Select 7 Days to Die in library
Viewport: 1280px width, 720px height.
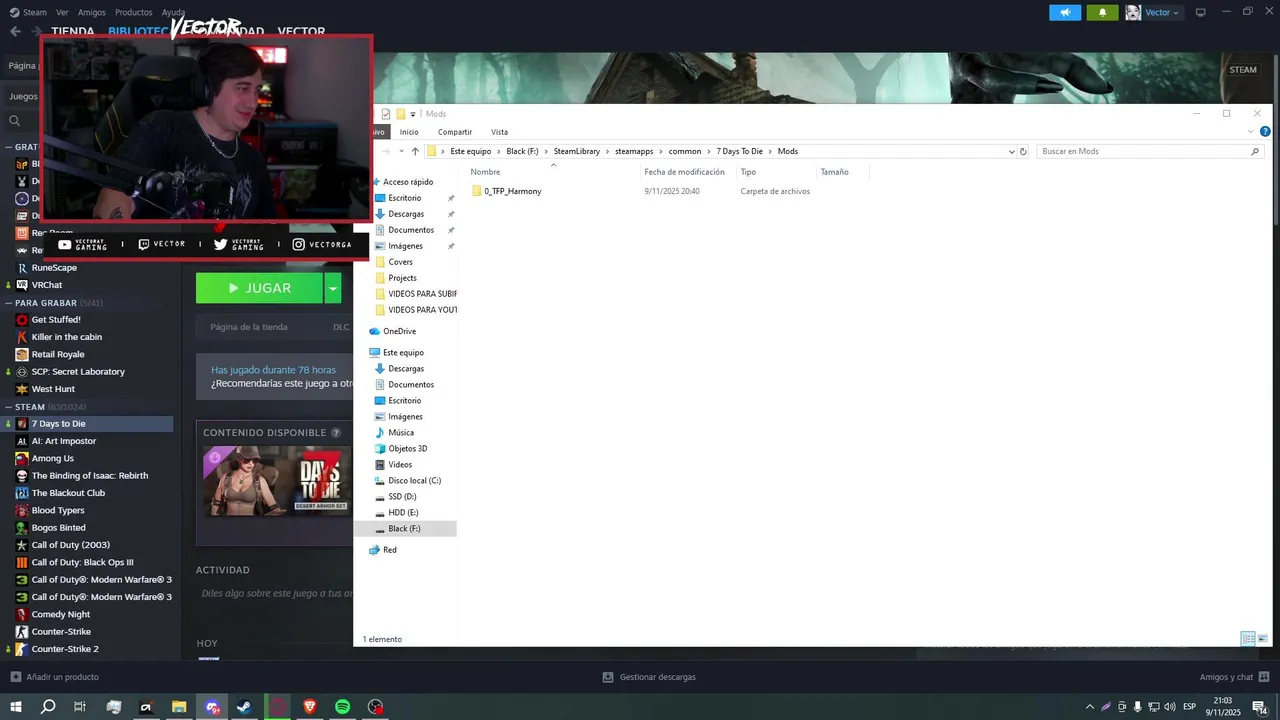(87, 424)
